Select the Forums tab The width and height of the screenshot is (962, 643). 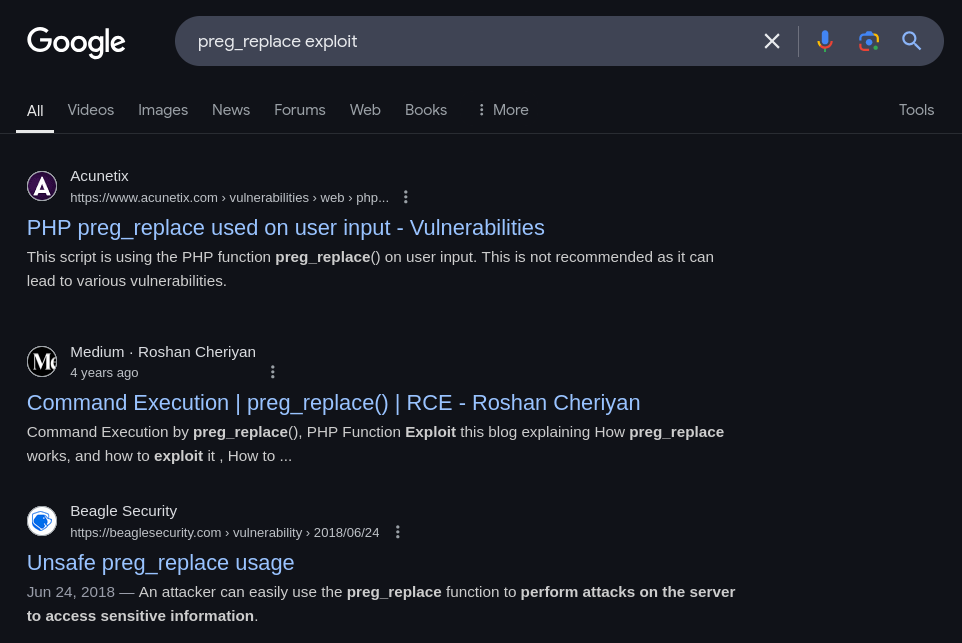[299, 110]
